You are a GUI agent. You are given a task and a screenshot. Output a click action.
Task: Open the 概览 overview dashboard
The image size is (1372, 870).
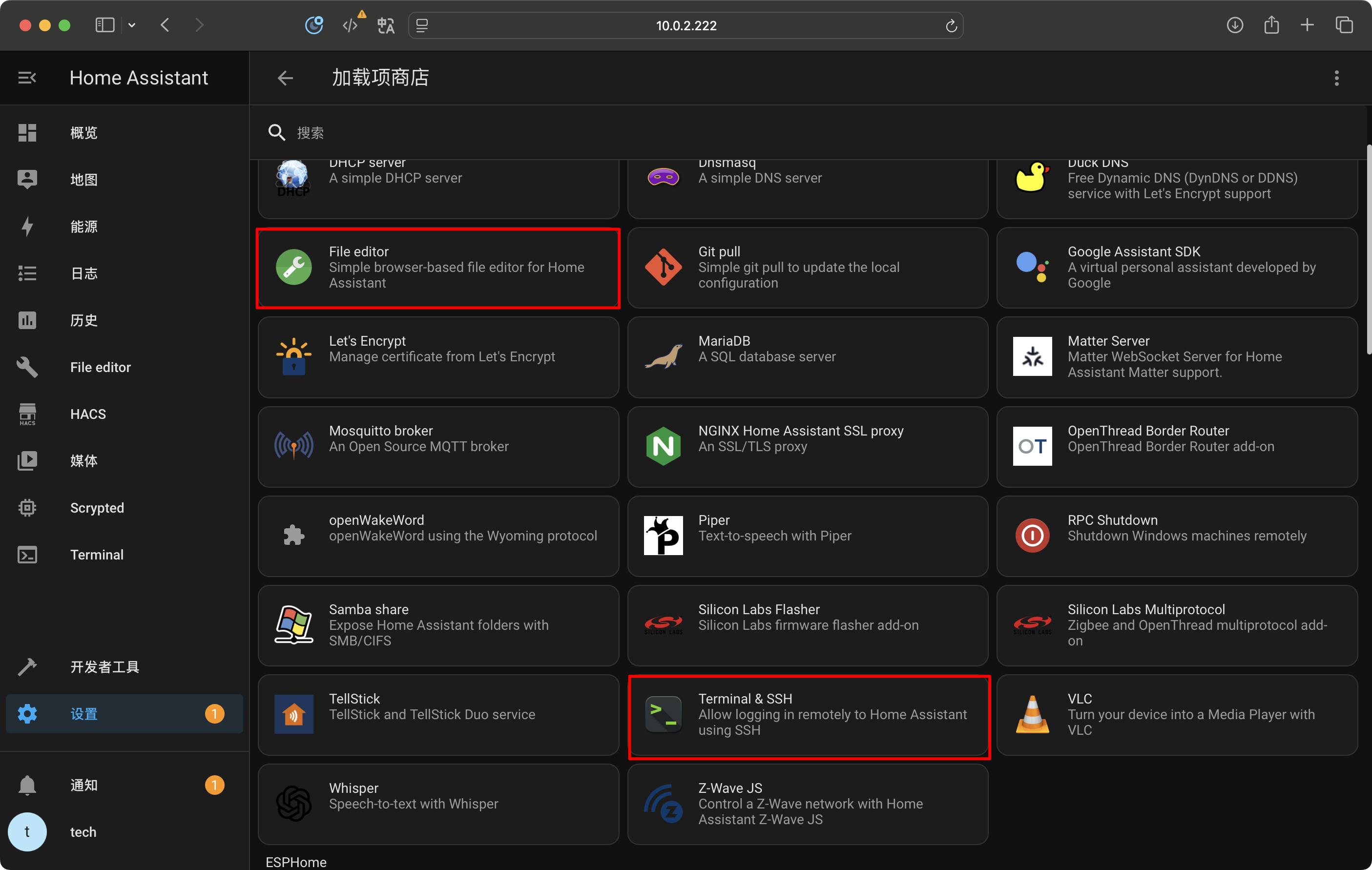124,133
